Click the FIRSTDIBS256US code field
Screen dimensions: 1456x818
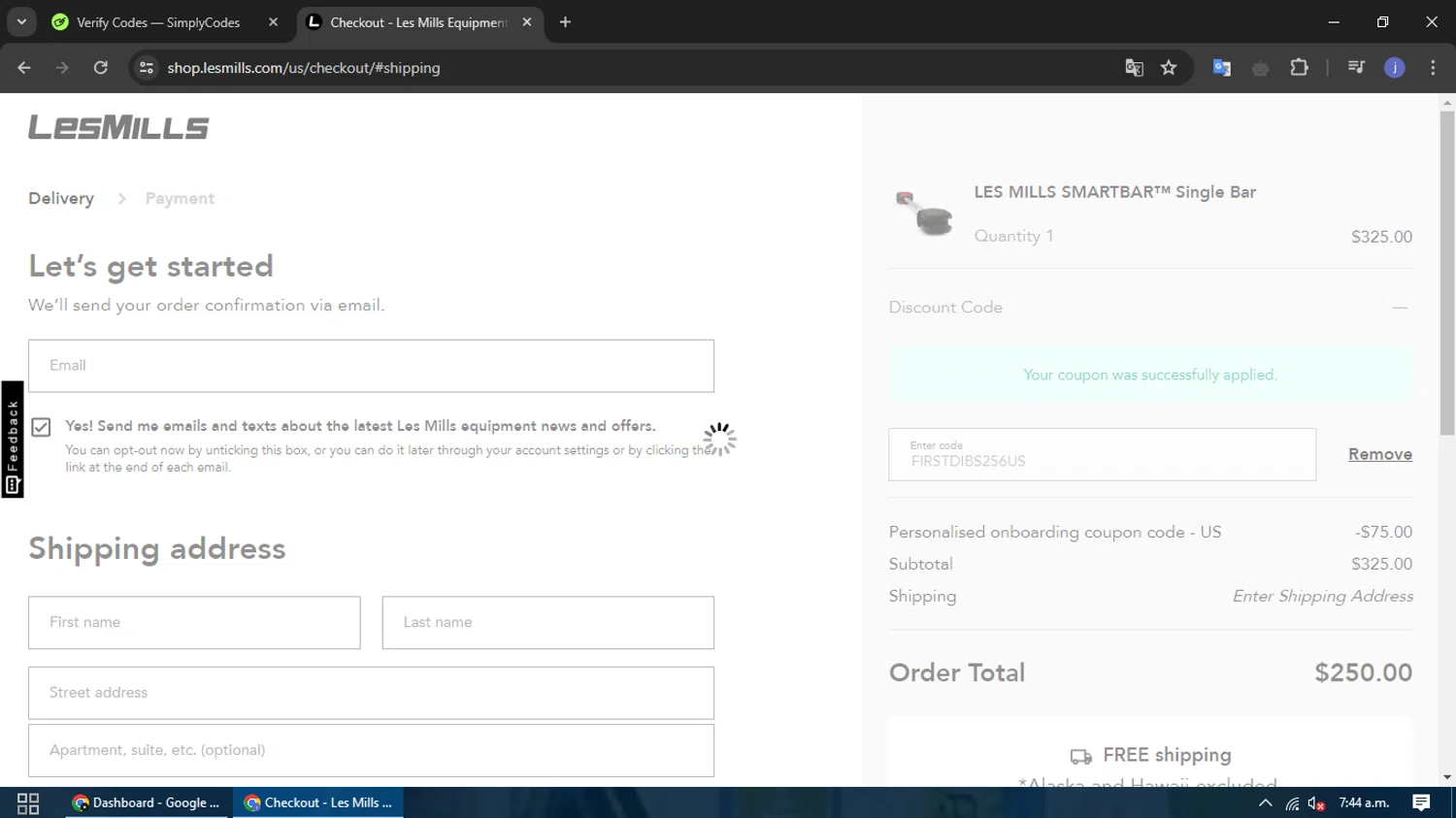(x=1103, y=454)
